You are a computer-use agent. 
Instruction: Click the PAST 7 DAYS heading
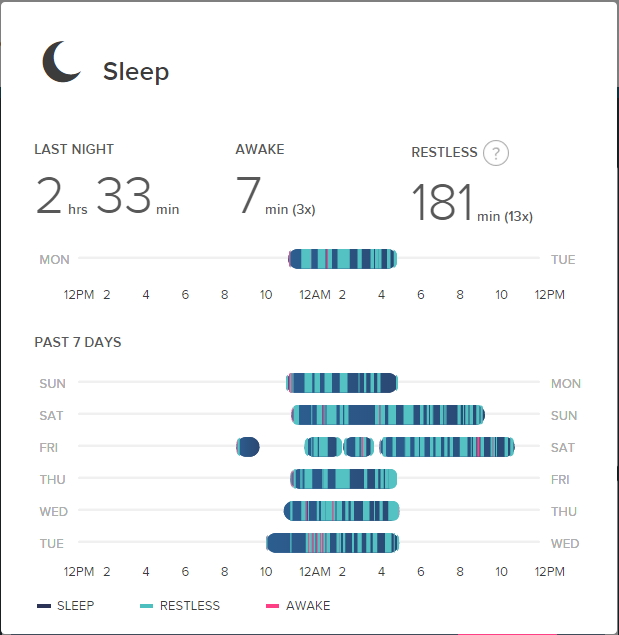coord(78,342)
